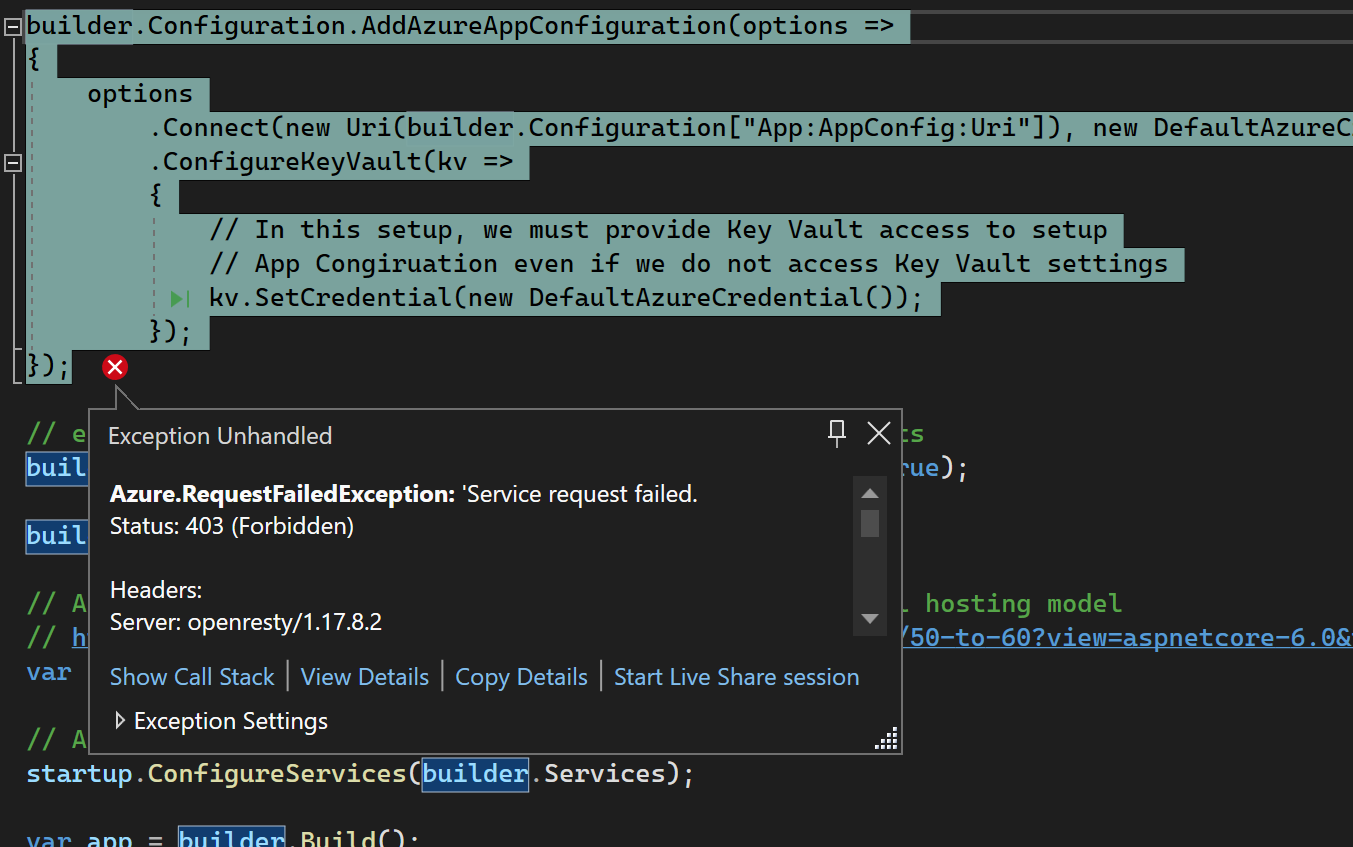Close the Exception Unhandled popup
1353x847 pixels.
878,433
